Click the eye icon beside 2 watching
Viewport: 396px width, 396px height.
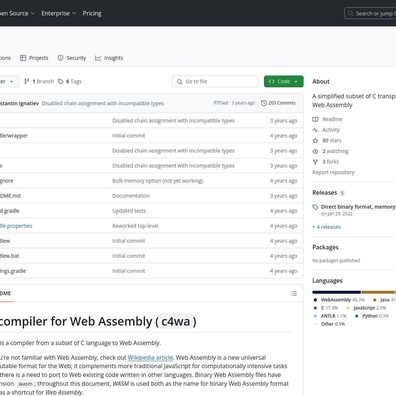(x=315, y=151)
